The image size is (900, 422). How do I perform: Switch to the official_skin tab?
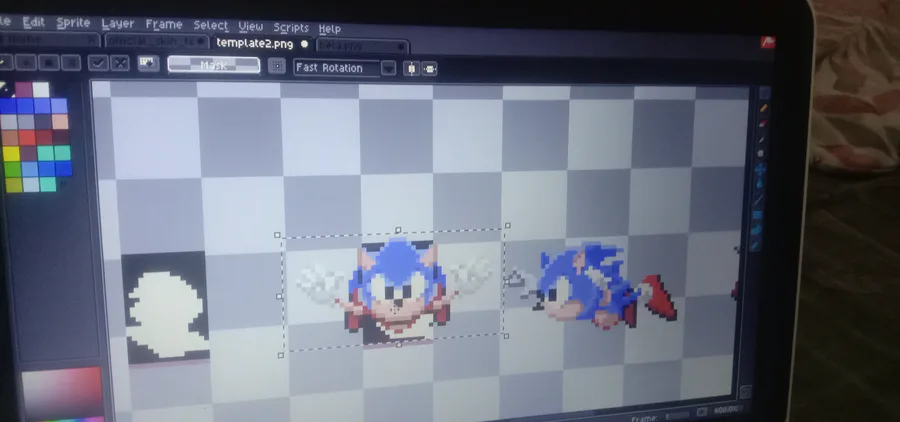pos(156,41)
